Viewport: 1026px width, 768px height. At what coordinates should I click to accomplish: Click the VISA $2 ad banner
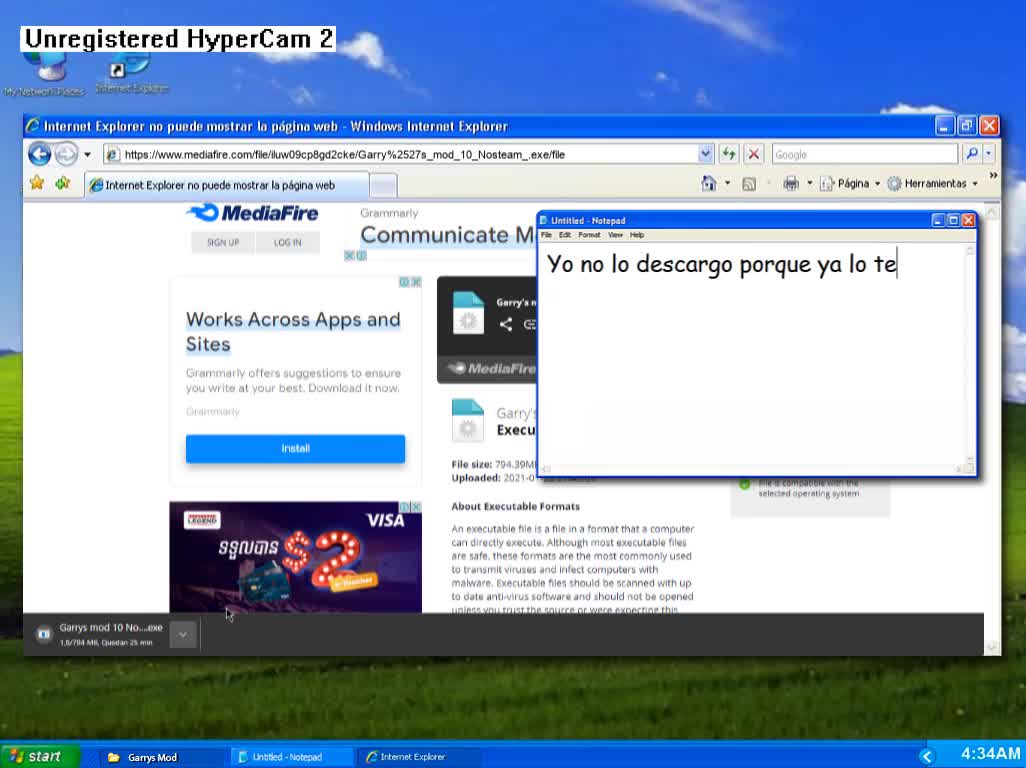tap(295, 557)
